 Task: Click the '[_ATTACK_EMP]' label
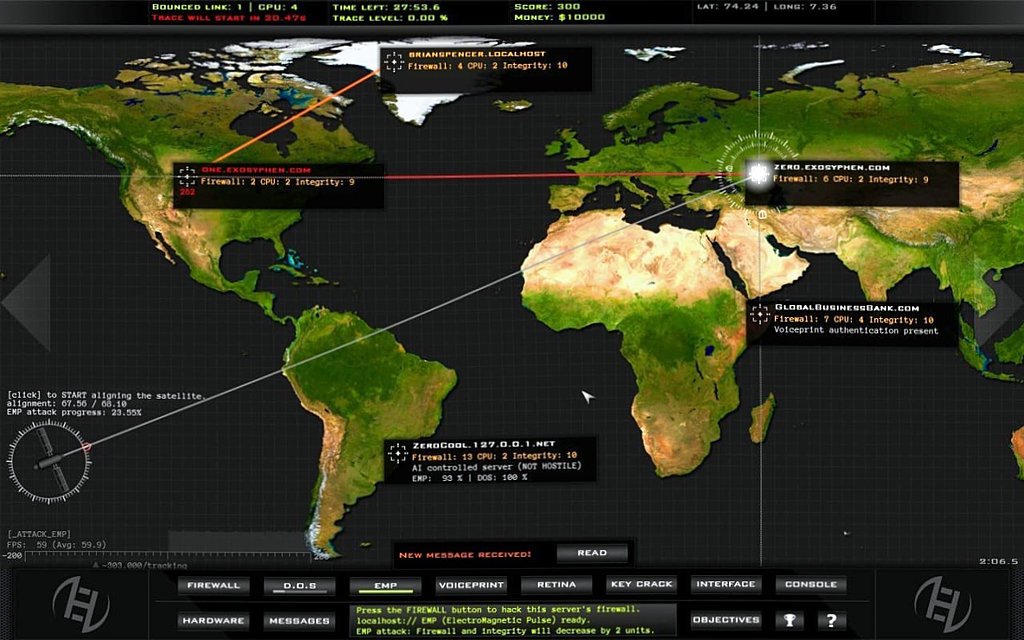(x=39, y=534)
